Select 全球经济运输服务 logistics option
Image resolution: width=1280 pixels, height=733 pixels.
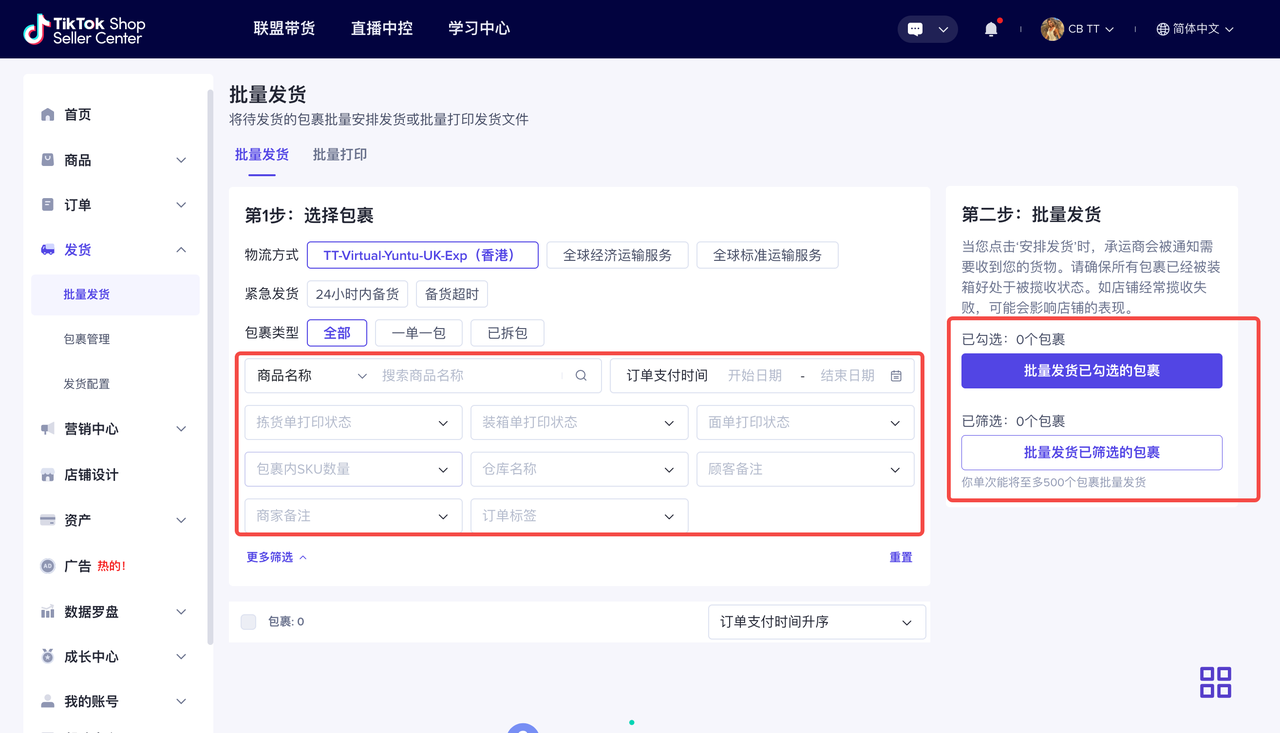coord(617,255)
